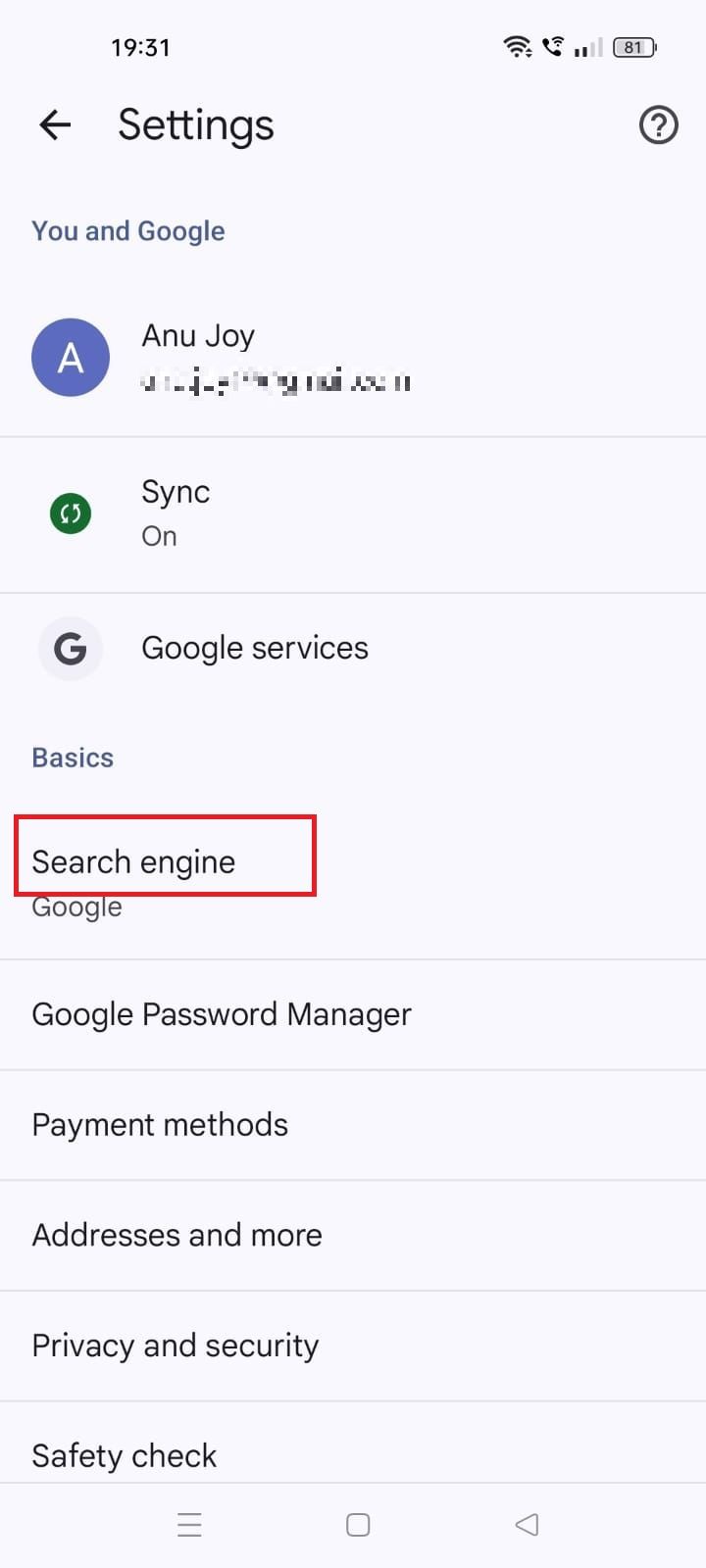This screenshot has width=706, height=1568.
Task: Open Payment methods settings
Action: click(x=160, y=1124)
